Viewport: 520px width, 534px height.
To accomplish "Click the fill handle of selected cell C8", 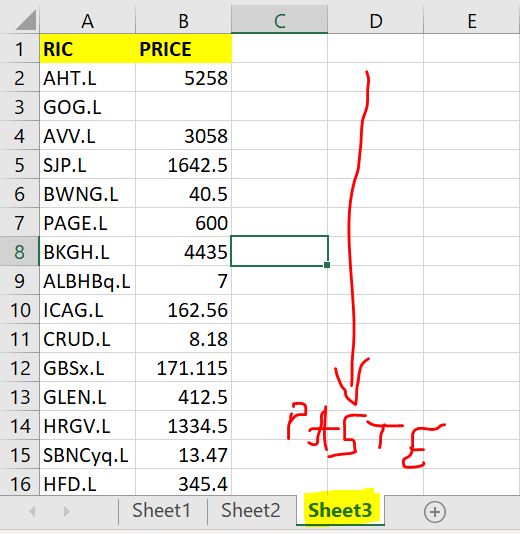I will tap(327, 265).
